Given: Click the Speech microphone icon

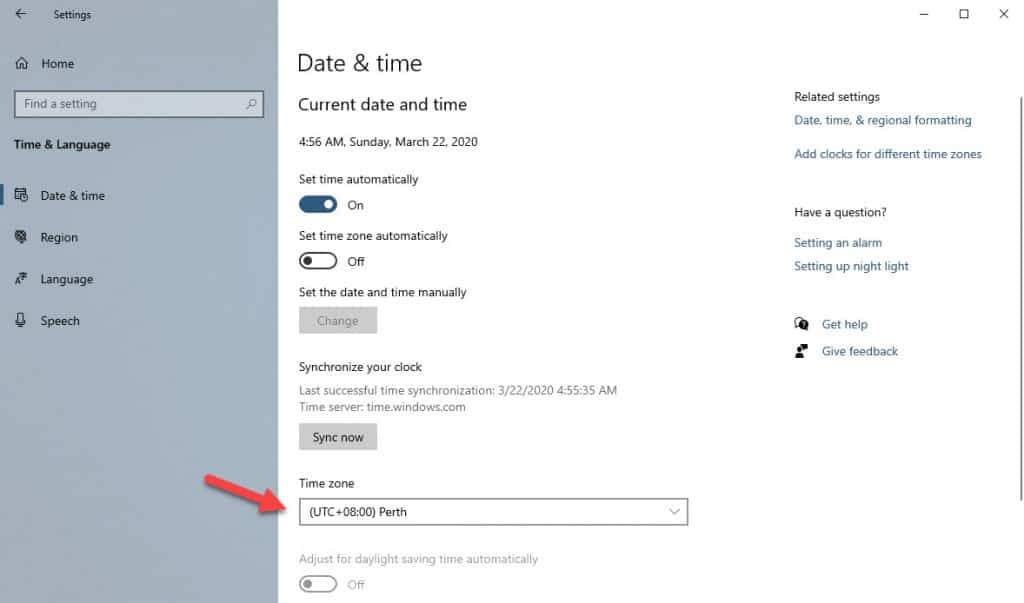Looking at the screenshot, I should [x=22, y=320].
